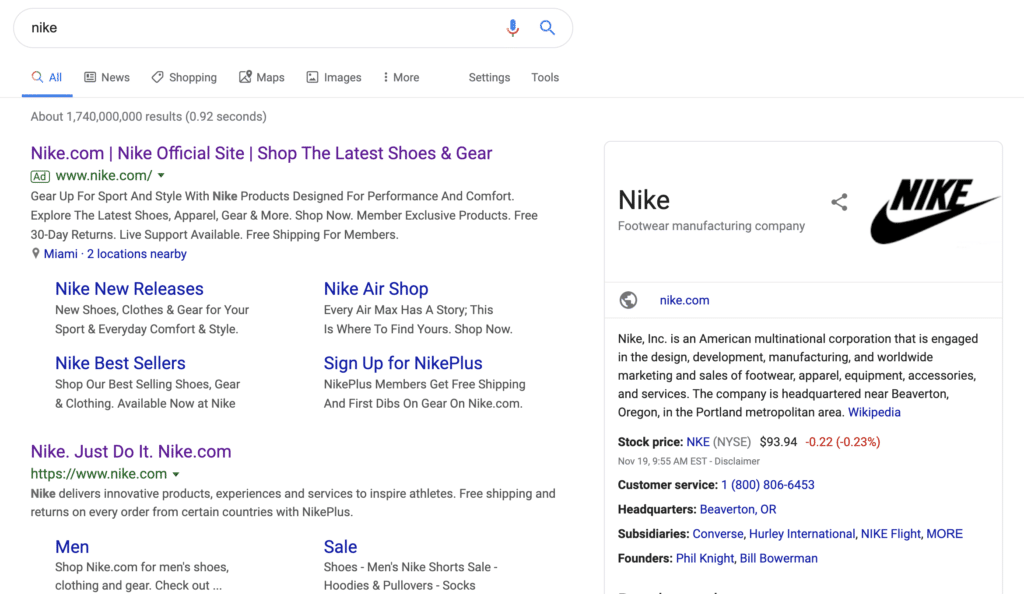Click the green www.nike.com/ ad URL

[104, 176]
